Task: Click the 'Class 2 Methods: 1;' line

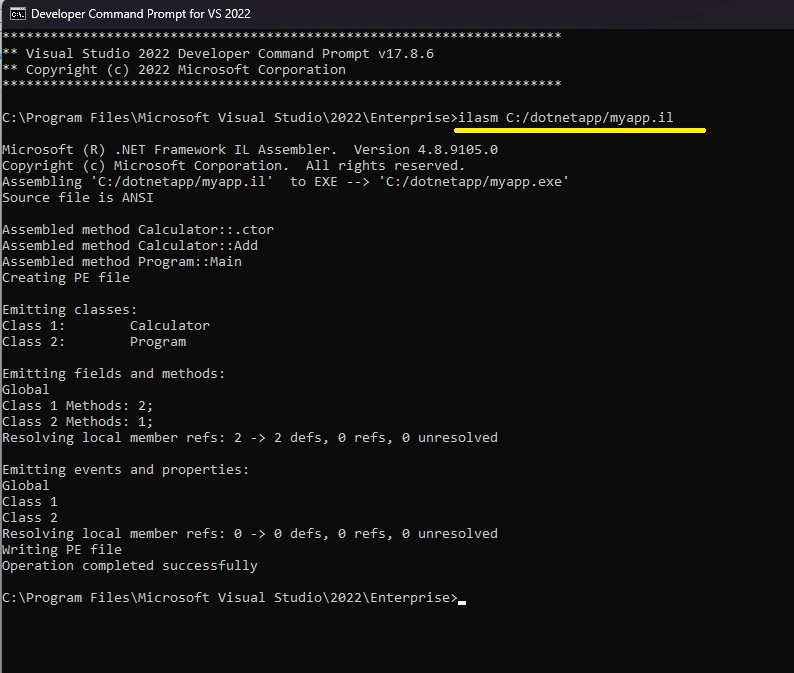Action: click(77, 422)
